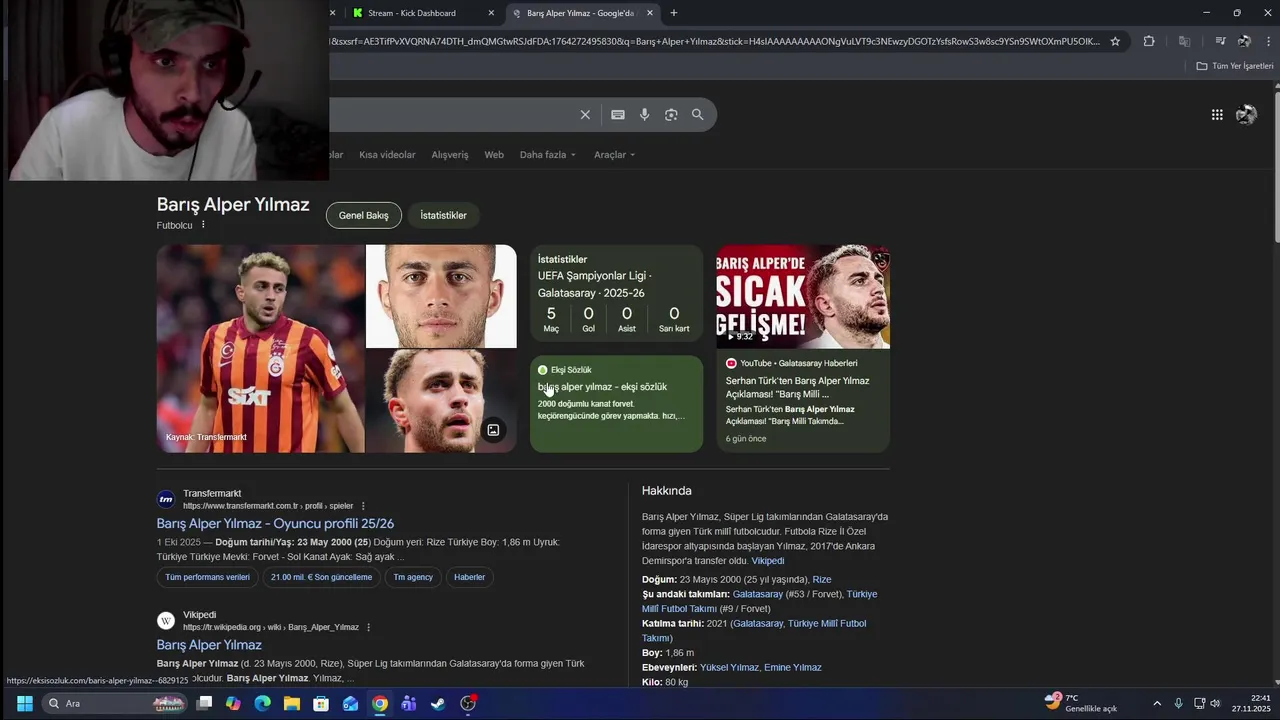This screenshot has width=1280, height=720.
Task: Open the Emine Yılmaz parent link
Action: pos(793,668)
